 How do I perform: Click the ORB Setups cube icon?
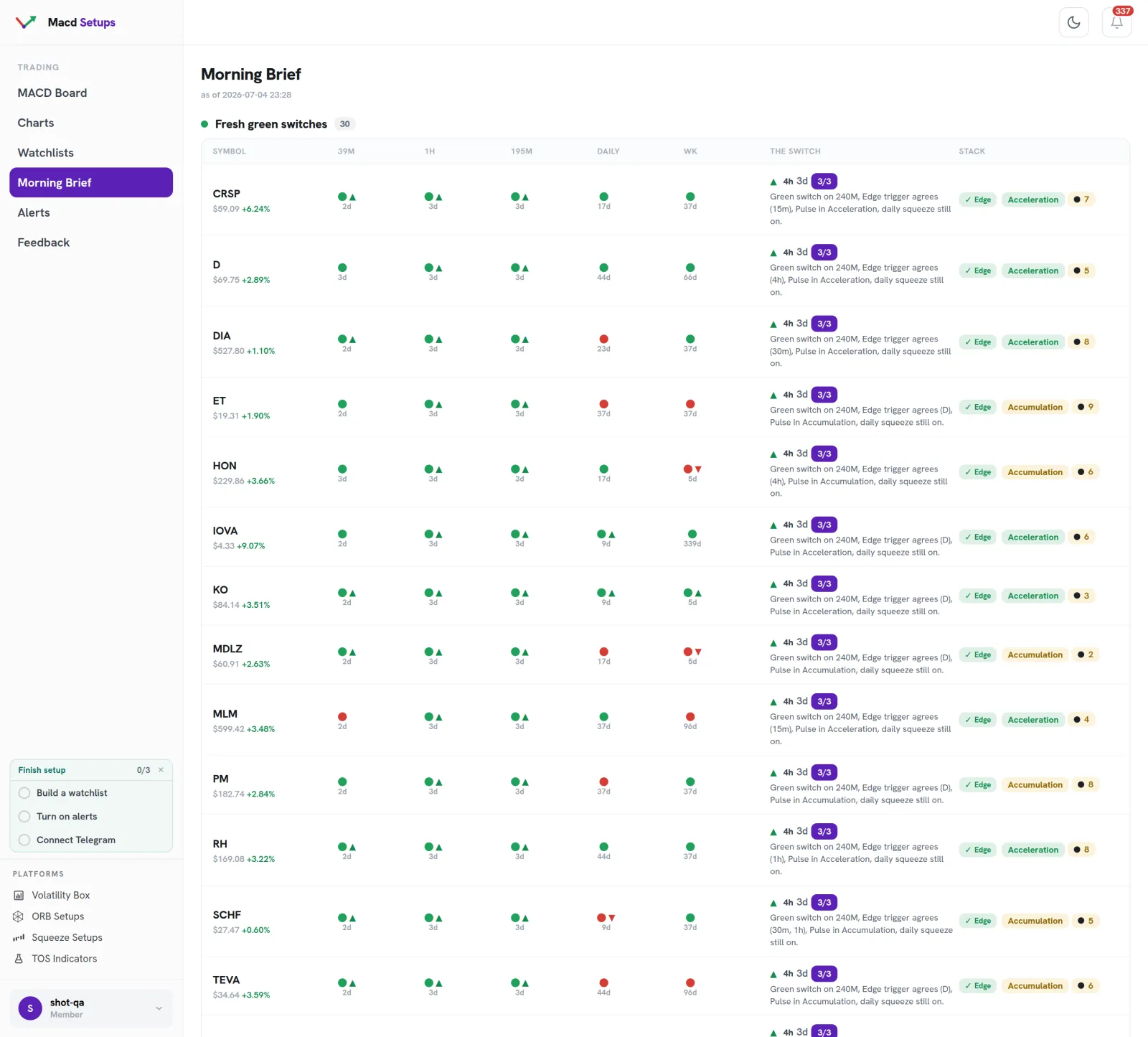click(x=19, y=916)
